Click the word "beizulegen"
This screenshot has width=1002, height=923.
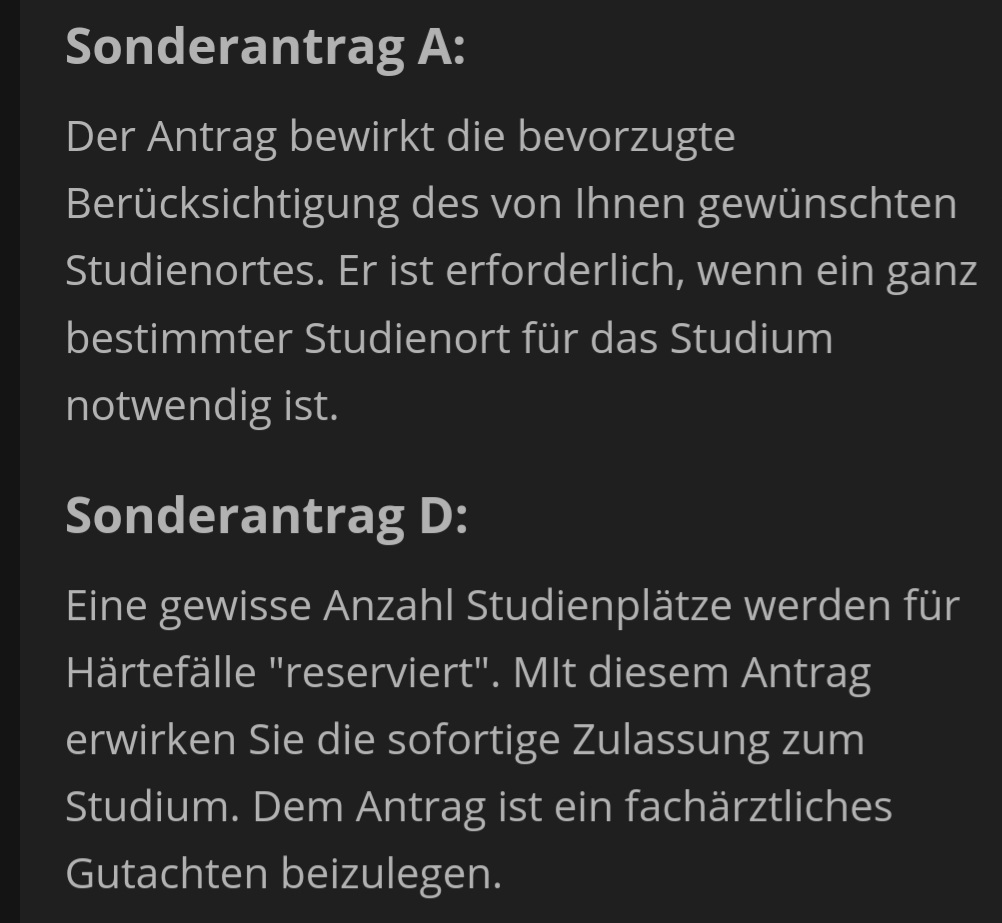[x=390, y=874]
